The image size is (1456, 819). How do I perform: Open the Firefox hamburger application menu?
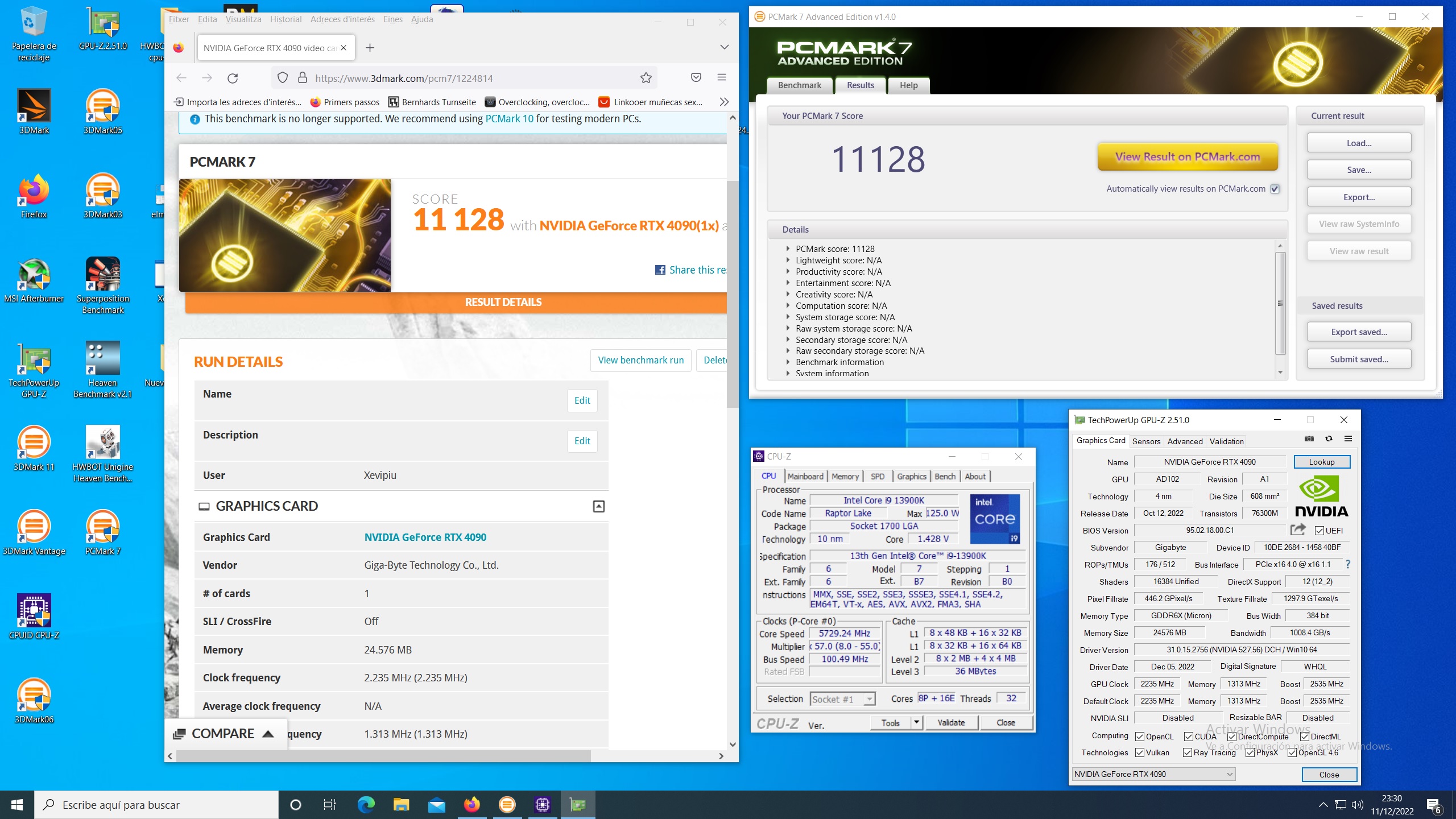(x=722, y=77)
